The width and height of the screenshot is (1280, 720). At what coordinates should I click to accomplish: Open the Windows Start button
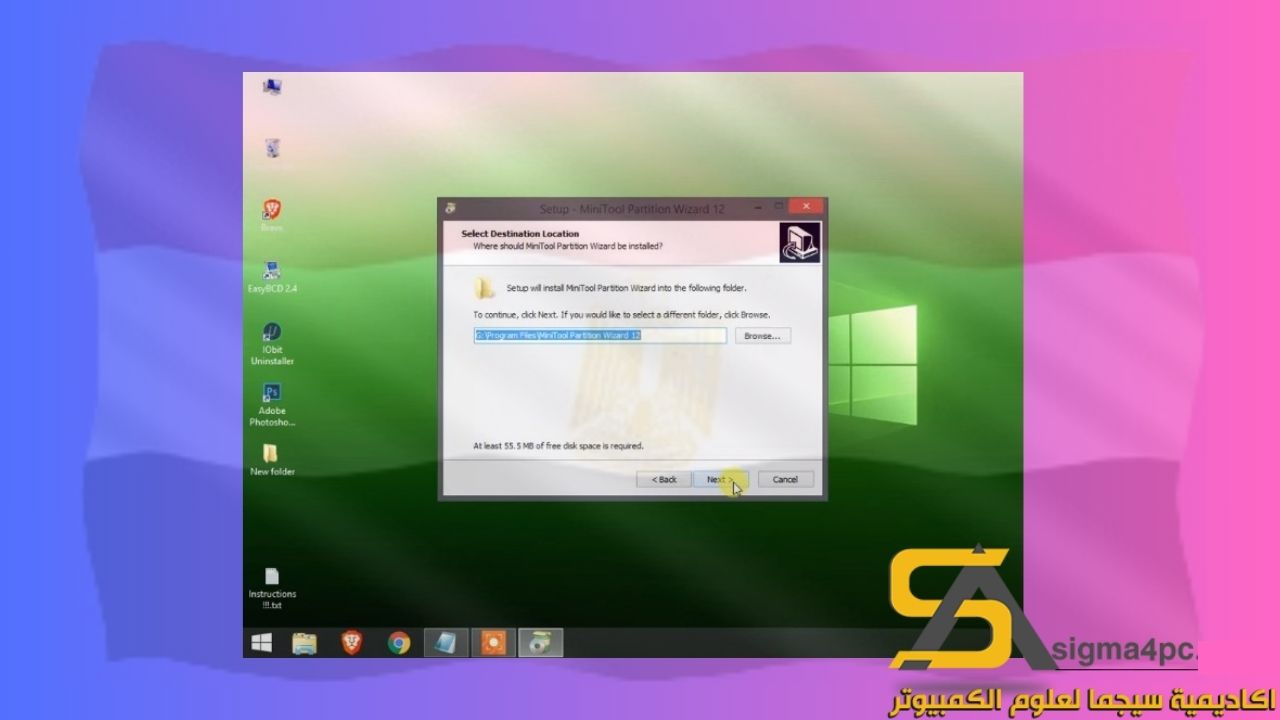point(262,642)
